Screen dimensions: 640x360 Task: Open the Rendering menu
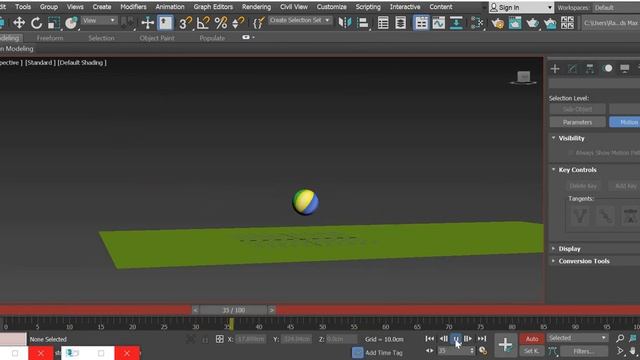(x=256, y=7)
